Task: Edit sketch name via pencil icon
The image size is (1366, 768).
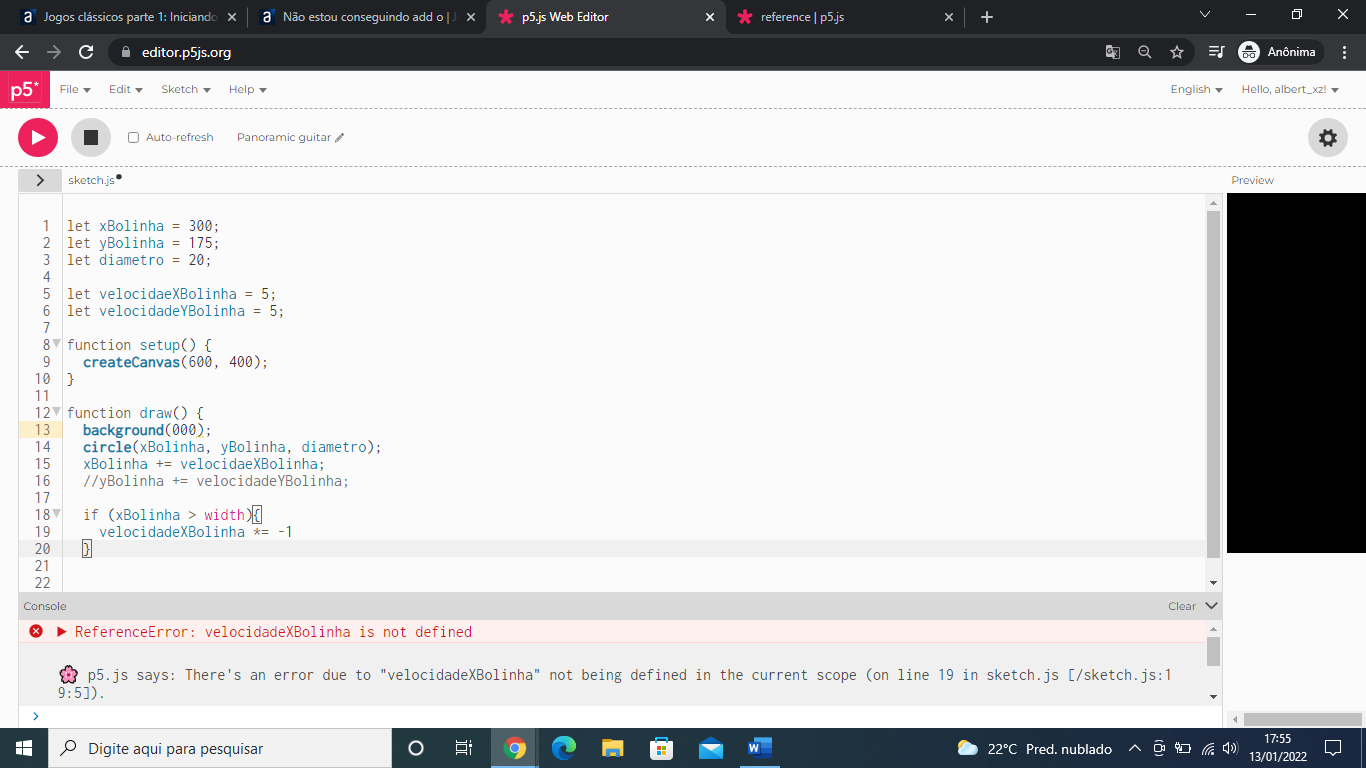Action: pyautogui.click(x=340, y=138)
